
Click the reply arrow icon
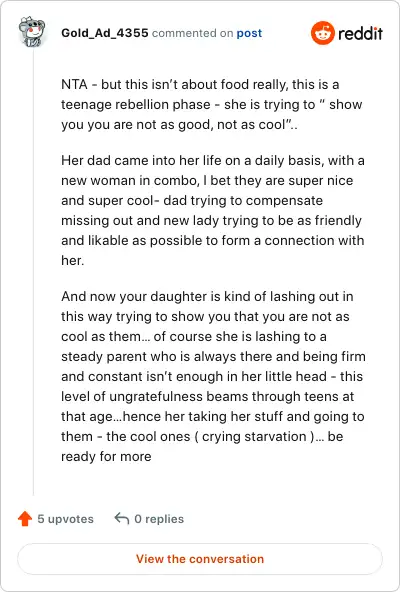pos(122,518)
